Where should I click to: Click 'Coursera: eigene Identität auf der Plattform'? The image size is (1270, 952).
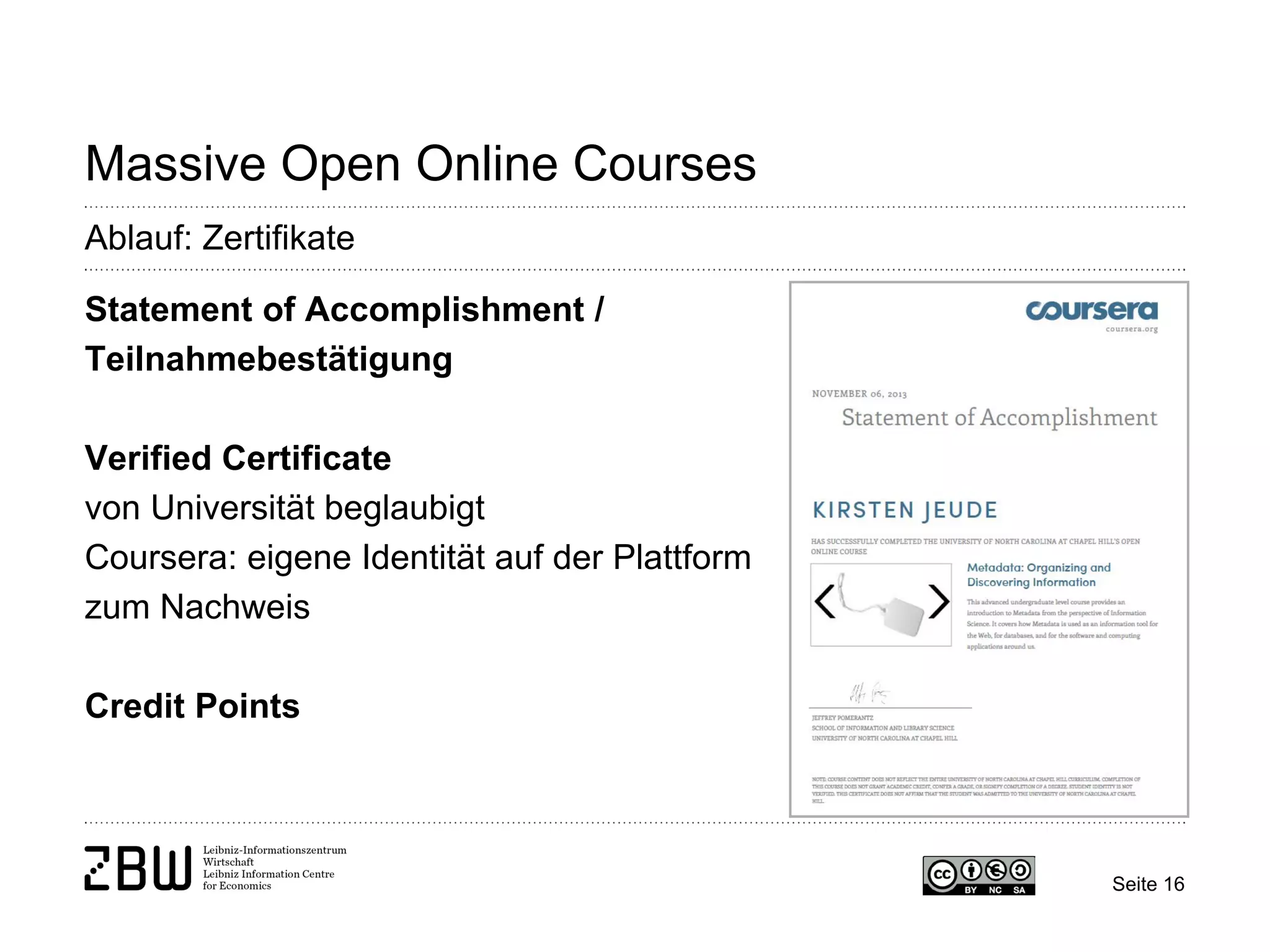pos(418,558)
